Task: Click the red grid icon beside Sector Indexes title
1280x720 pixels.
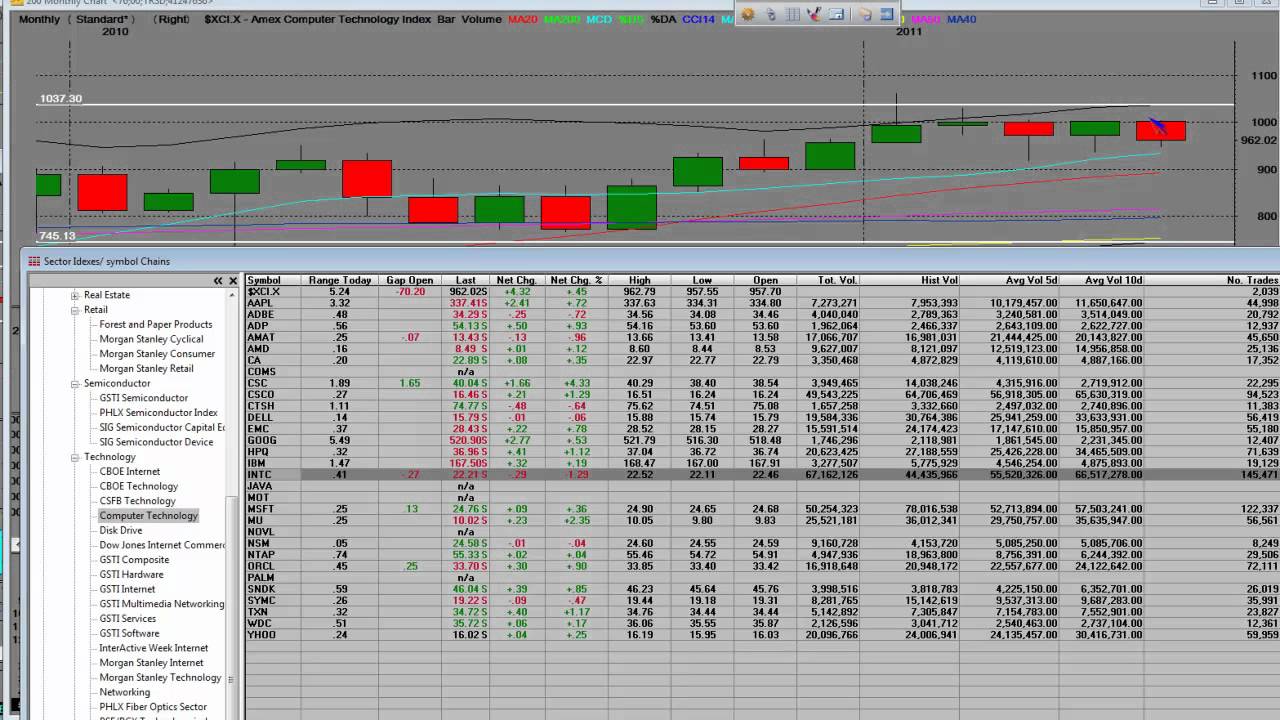Action: pyautogui.click(x=34, y=261)
